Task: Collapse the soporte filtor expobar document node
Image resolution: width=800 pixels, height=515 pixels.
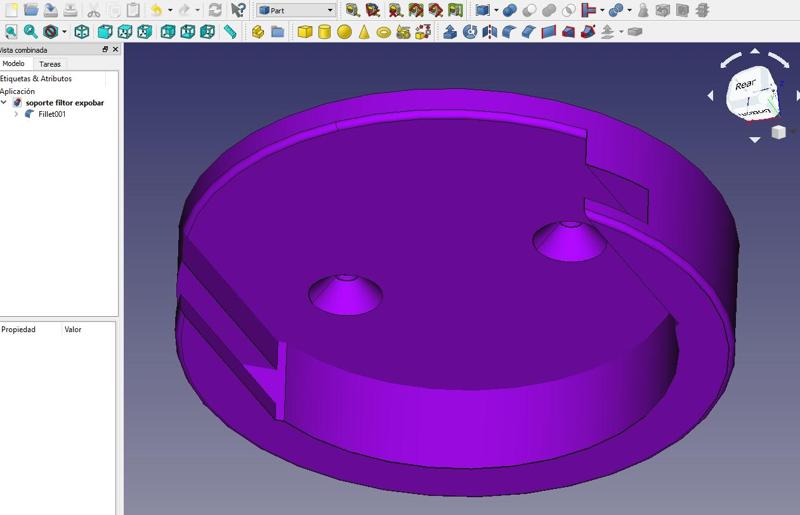Action: coord(4,103)
